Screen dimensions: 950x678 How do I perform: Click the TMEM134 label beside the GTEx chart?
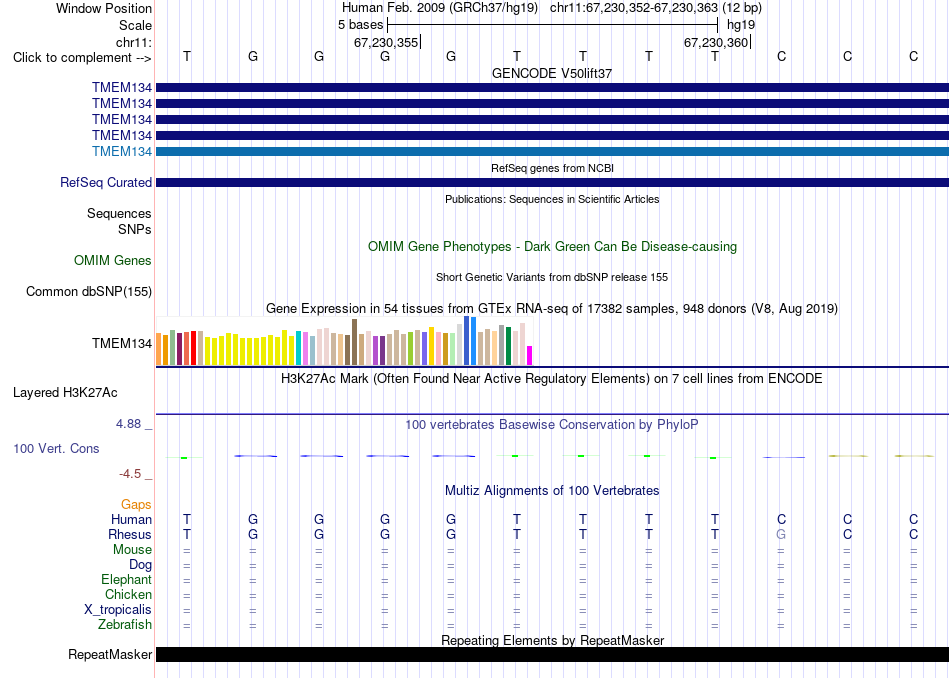pos(122,344)
